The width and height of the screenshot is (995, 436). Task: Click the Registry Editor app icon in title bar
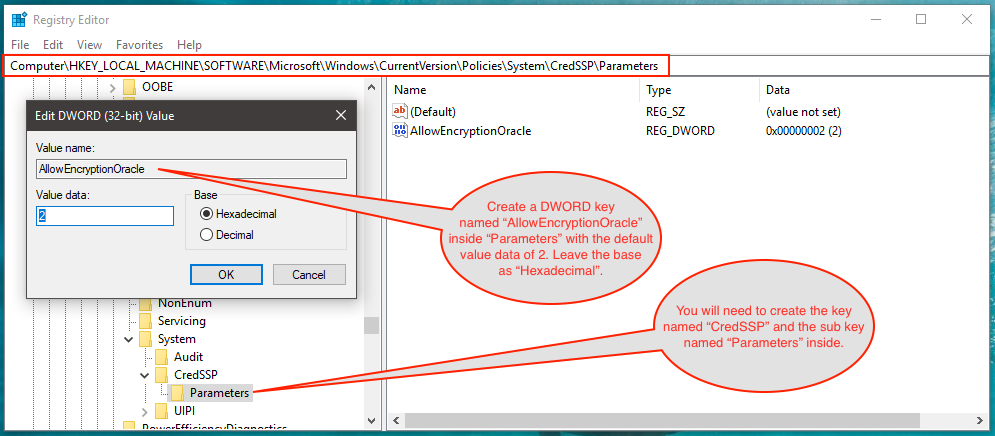19,19
